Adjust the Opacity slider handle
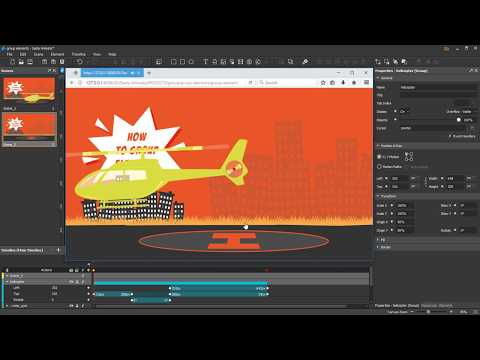480x360 pixels. [459, 120]
